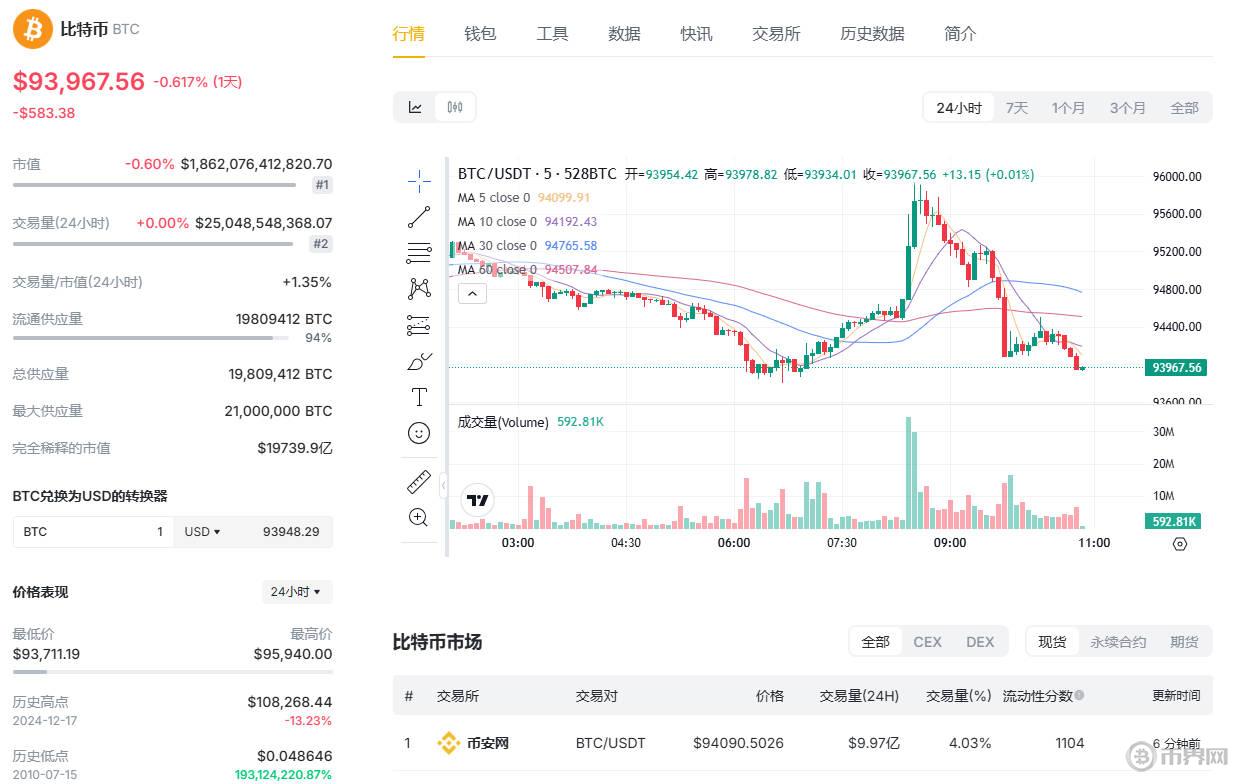Open the 历史数据 menu item
The image size is (1239, 784).
tap(871, 33)
